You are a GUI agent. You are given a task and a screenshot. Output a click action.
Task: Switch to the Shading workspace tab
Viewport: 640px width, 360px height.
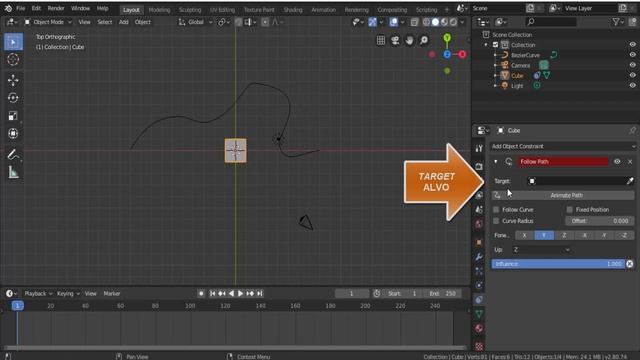293,9
